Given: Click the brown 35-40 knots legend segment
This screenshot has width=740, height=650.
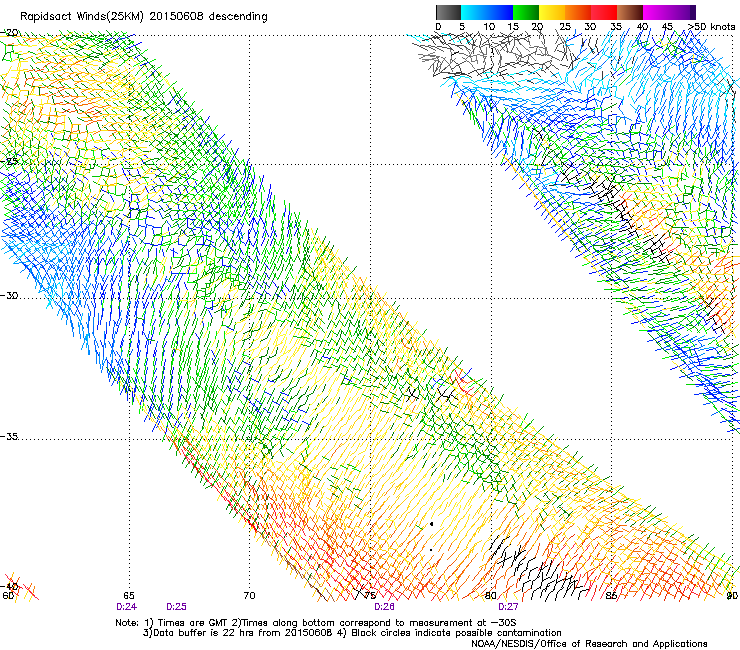Looking at the screenshot, I should [x=630, y=12].
